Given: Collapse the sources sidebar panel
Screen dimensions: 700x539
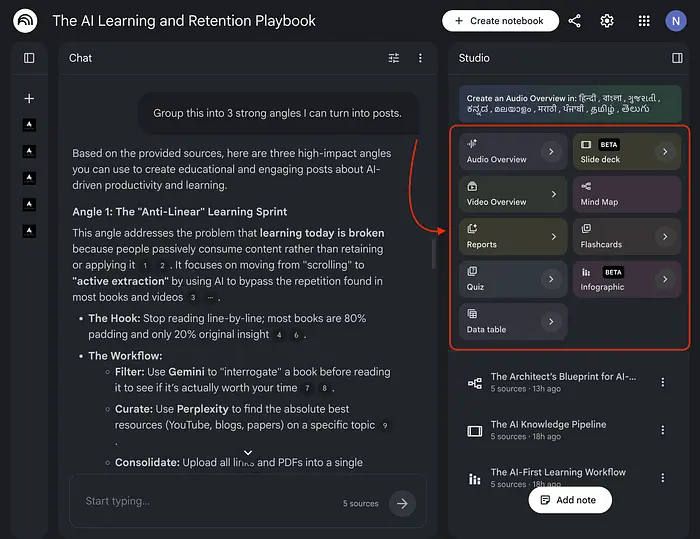Looking at the screenshot, I should tap(29, 58).
